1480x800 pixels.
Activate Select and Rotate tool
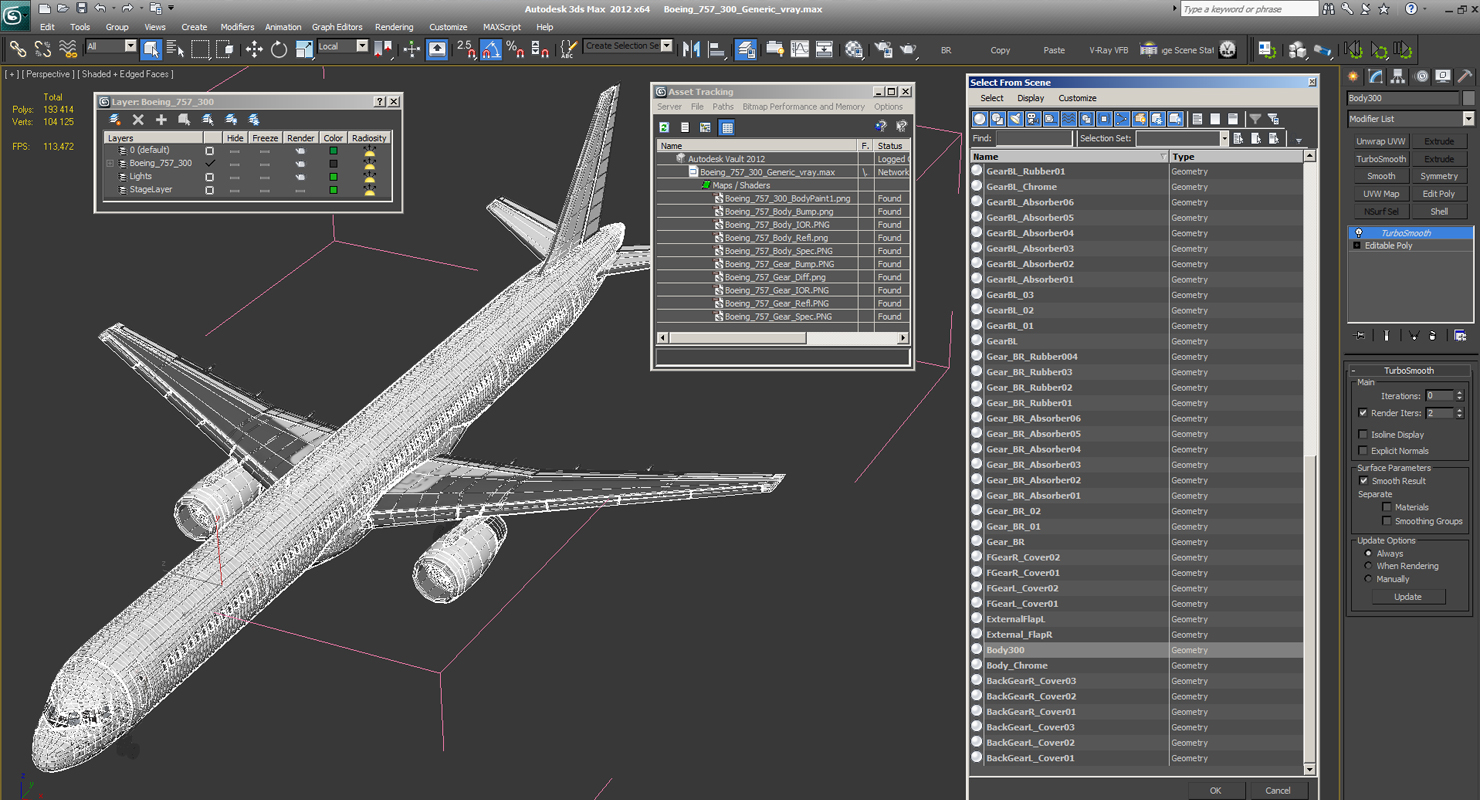[x=279, y=48]
